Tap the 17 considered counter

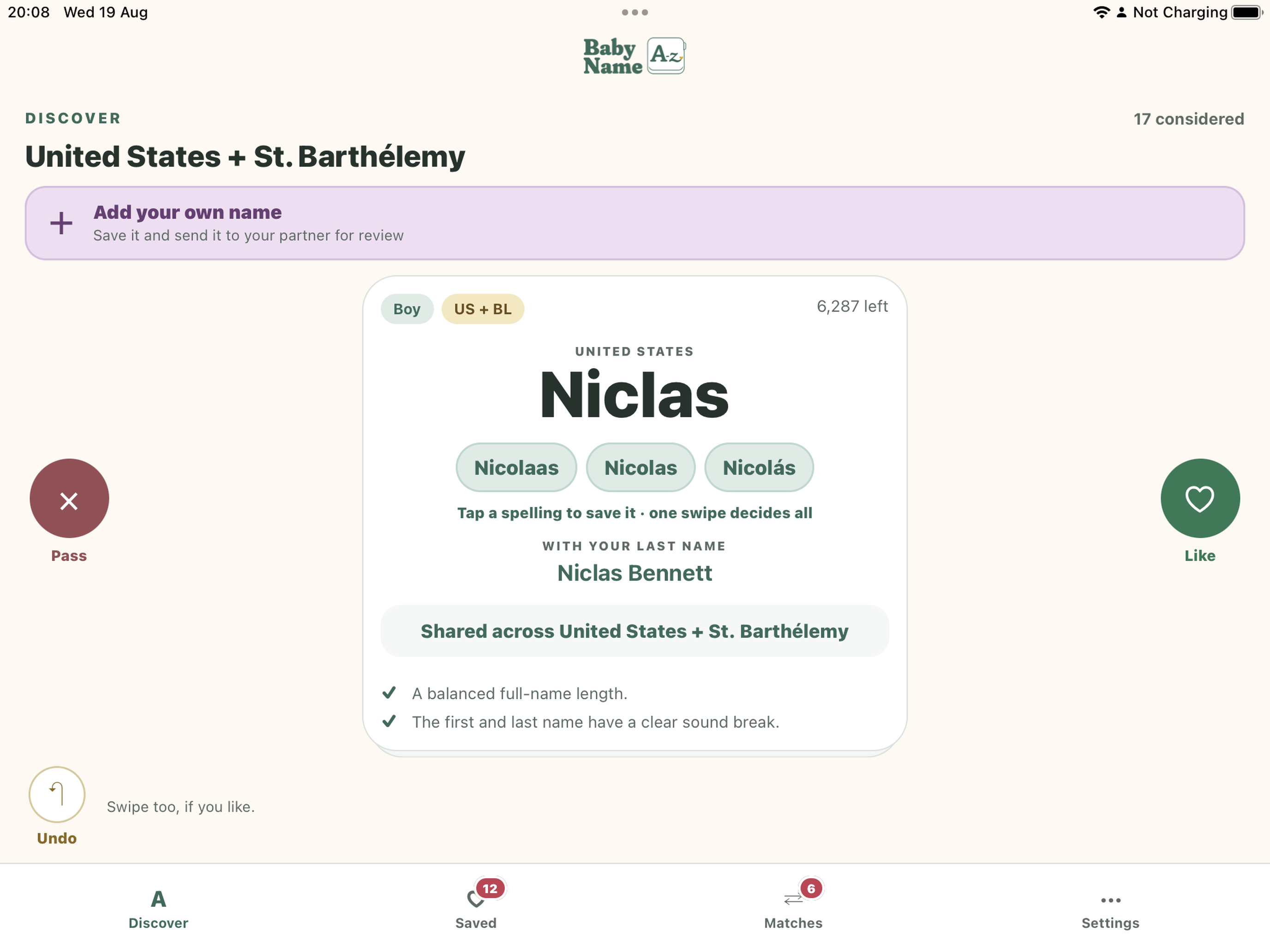[x=1188, y=119]
